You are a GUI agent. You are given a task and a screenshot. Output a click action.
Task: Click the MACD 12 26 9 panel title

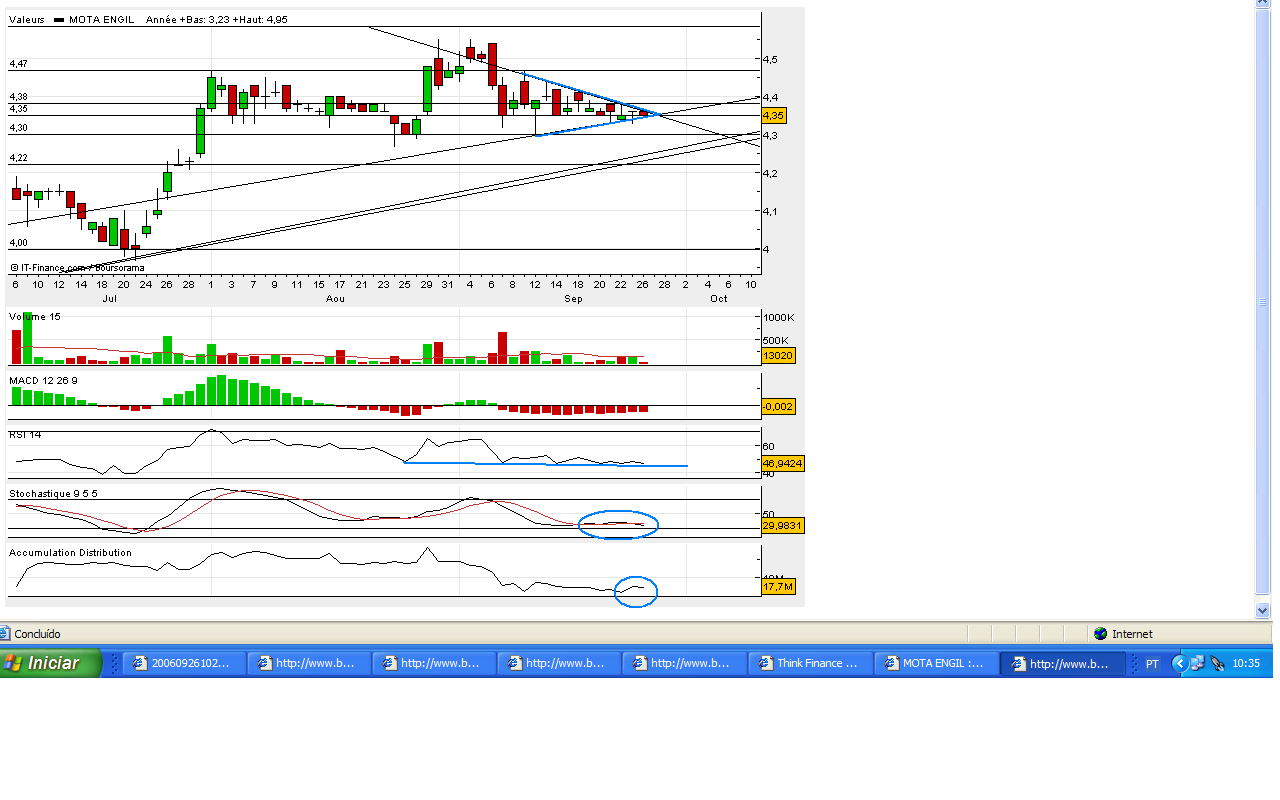pyautogui.click(x=43, y=381)
